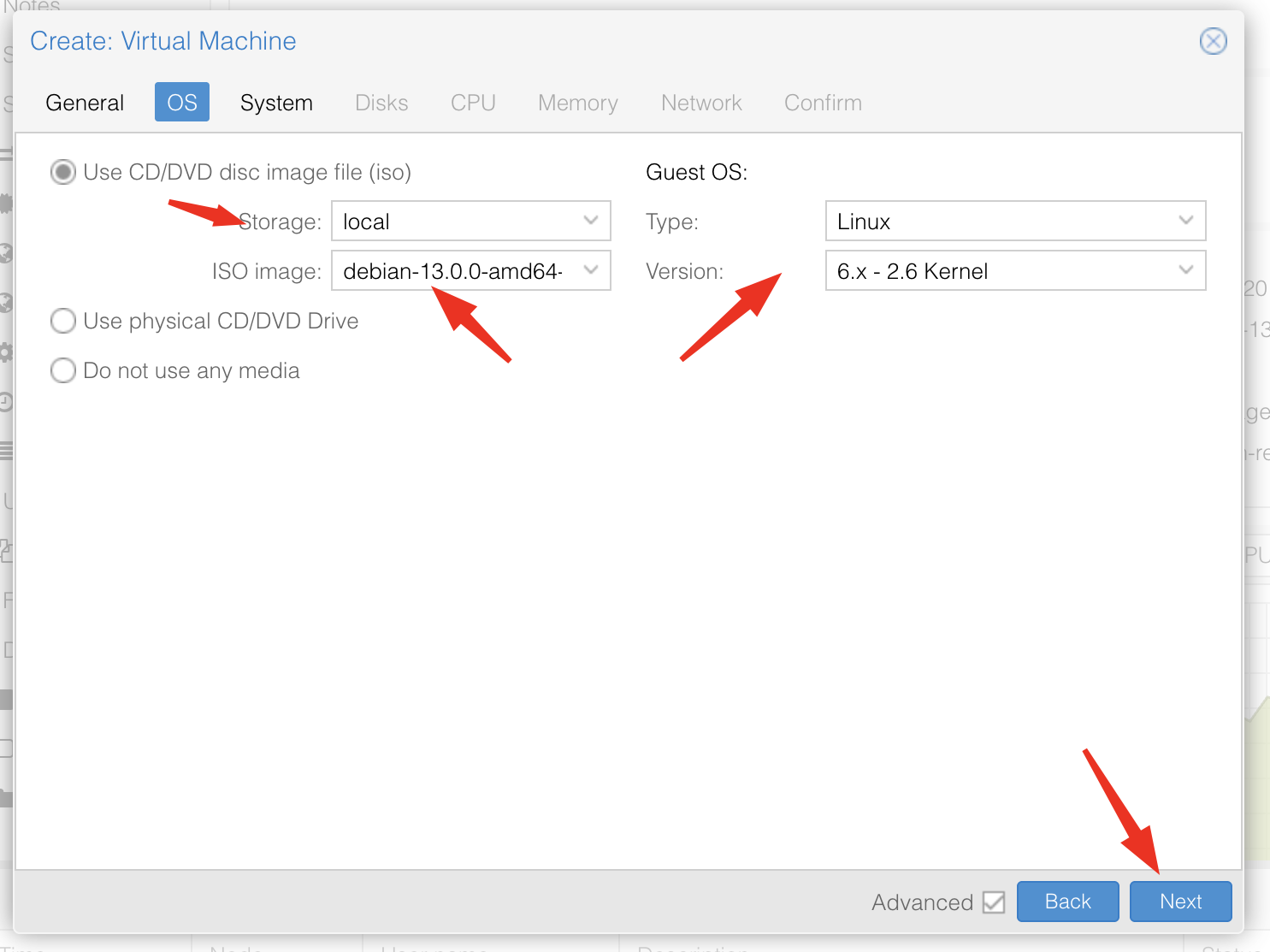Viewport: 1270px width, 952px height.
Task: Click the Back button
Action: tap(1067, 902)
